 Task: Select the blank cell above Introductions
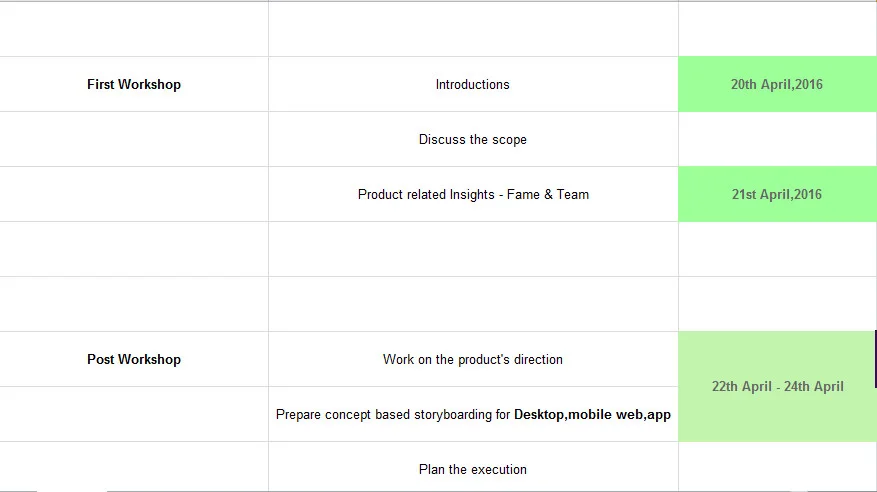[473, 29]
